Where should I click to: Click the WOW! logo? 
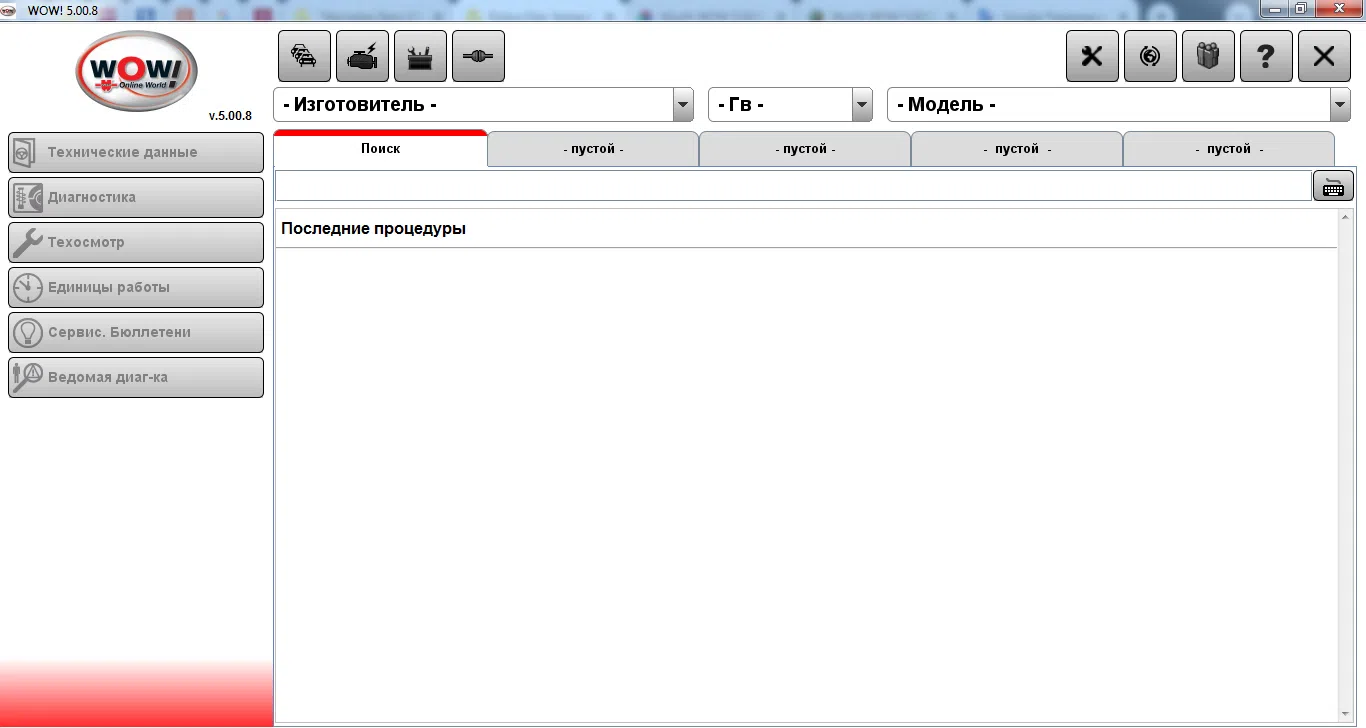tap(136, 72)
